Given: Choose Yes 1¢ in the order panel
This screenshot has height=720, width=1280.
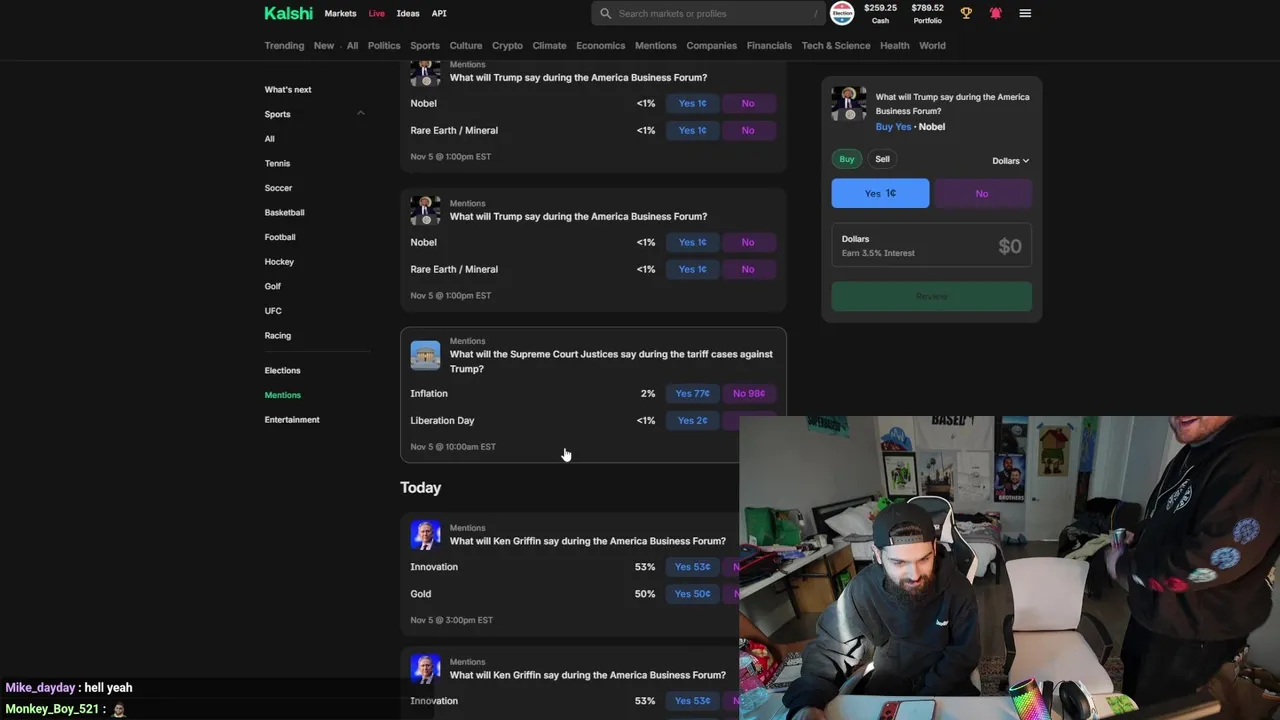Looking at the screenshot, I should pyautogui.click(x=880, y=193).
